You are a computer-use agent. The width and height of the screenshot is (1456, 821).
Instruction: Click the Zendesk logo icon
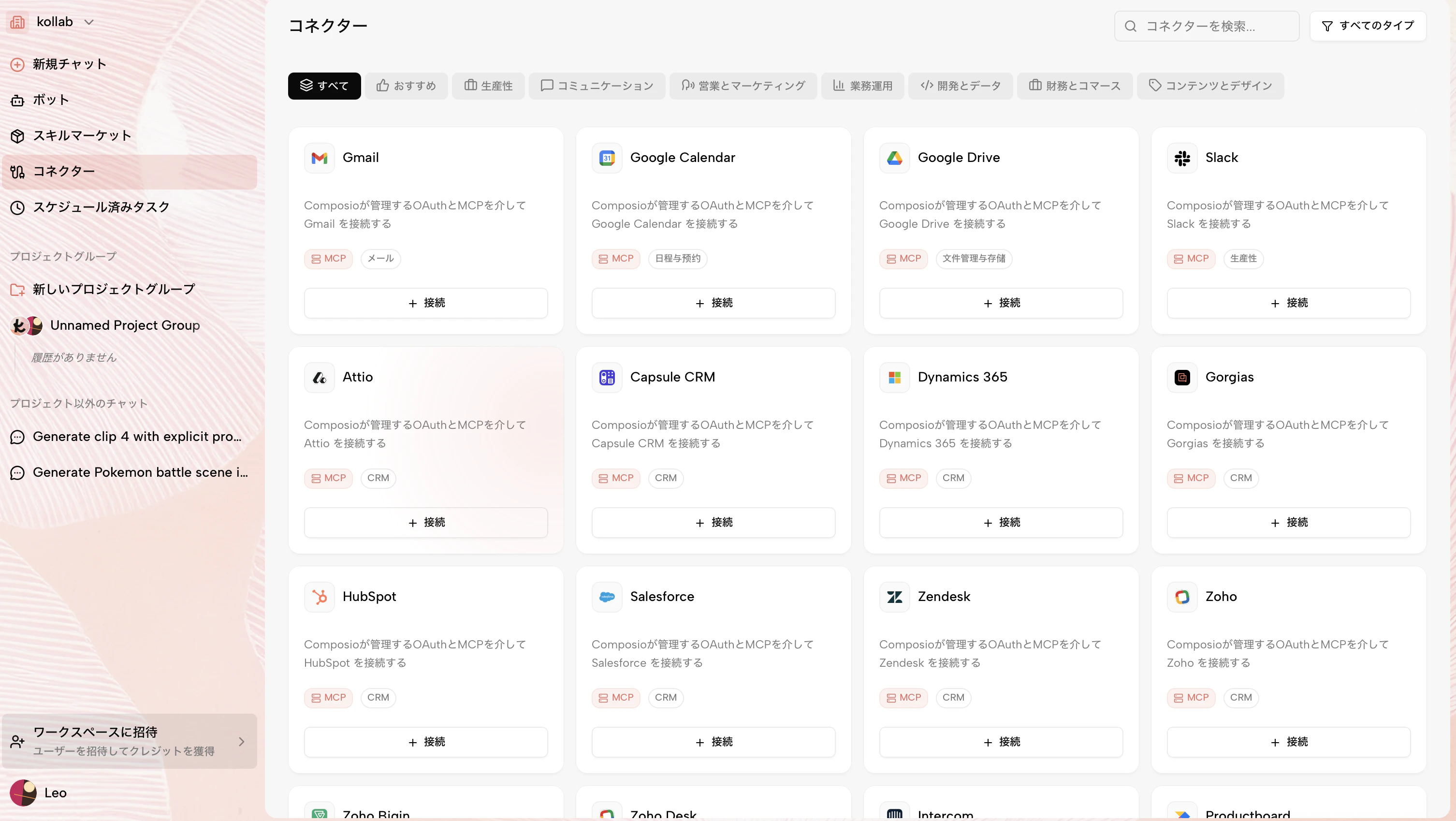tap(895, 597)
